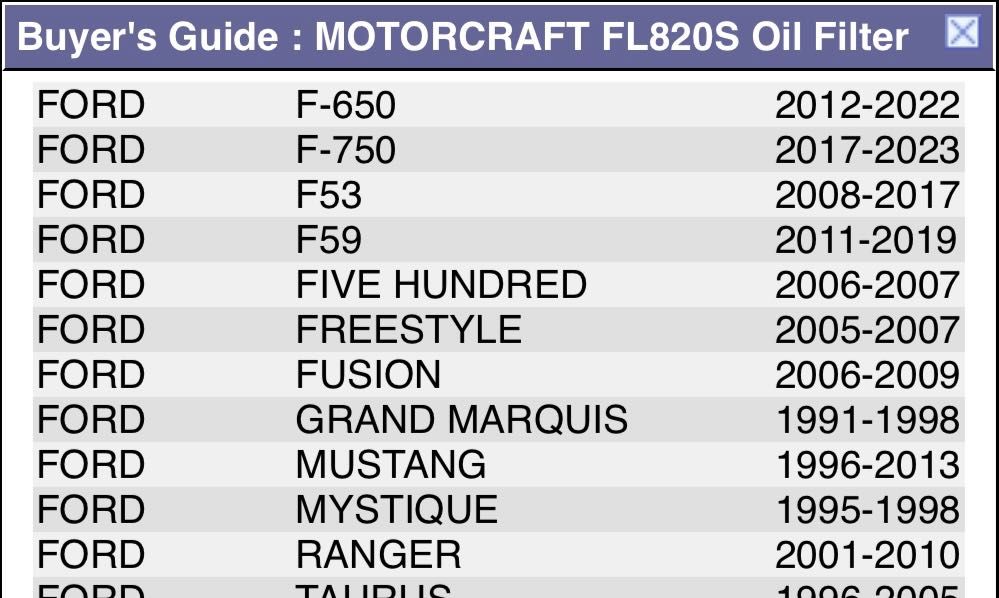Select the FUSION model entry
Viewport: 999px width, 598px height.
click(368, 375)
